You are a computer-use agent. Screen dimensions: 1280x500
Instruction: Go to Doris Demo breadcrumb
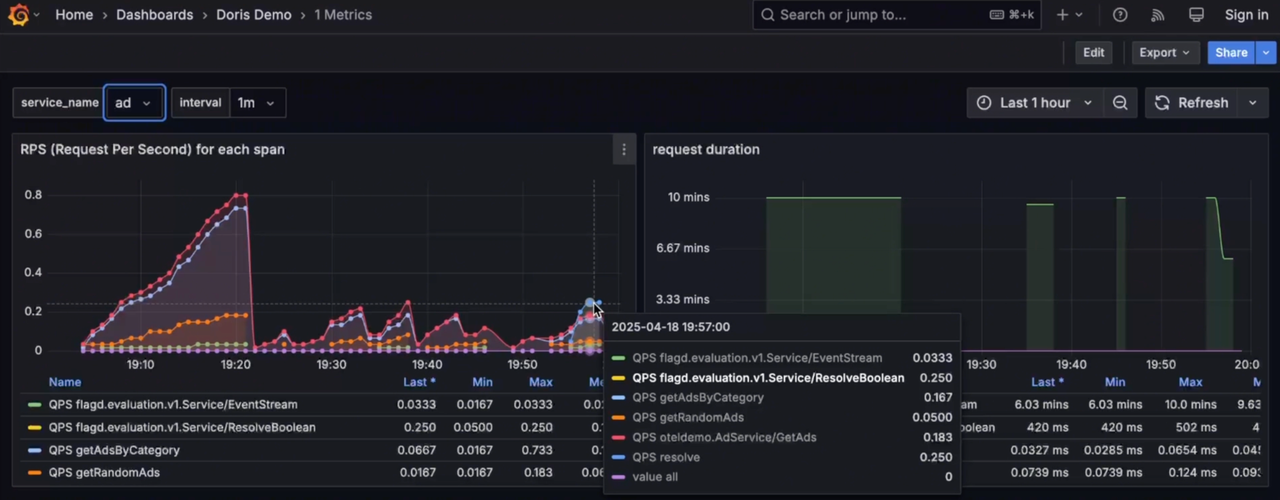[x=253, y=15]
